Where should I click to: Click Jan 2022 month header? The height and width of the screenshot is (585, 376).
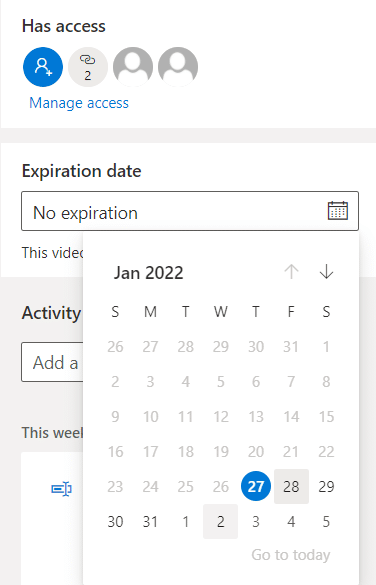coord(148,273)
